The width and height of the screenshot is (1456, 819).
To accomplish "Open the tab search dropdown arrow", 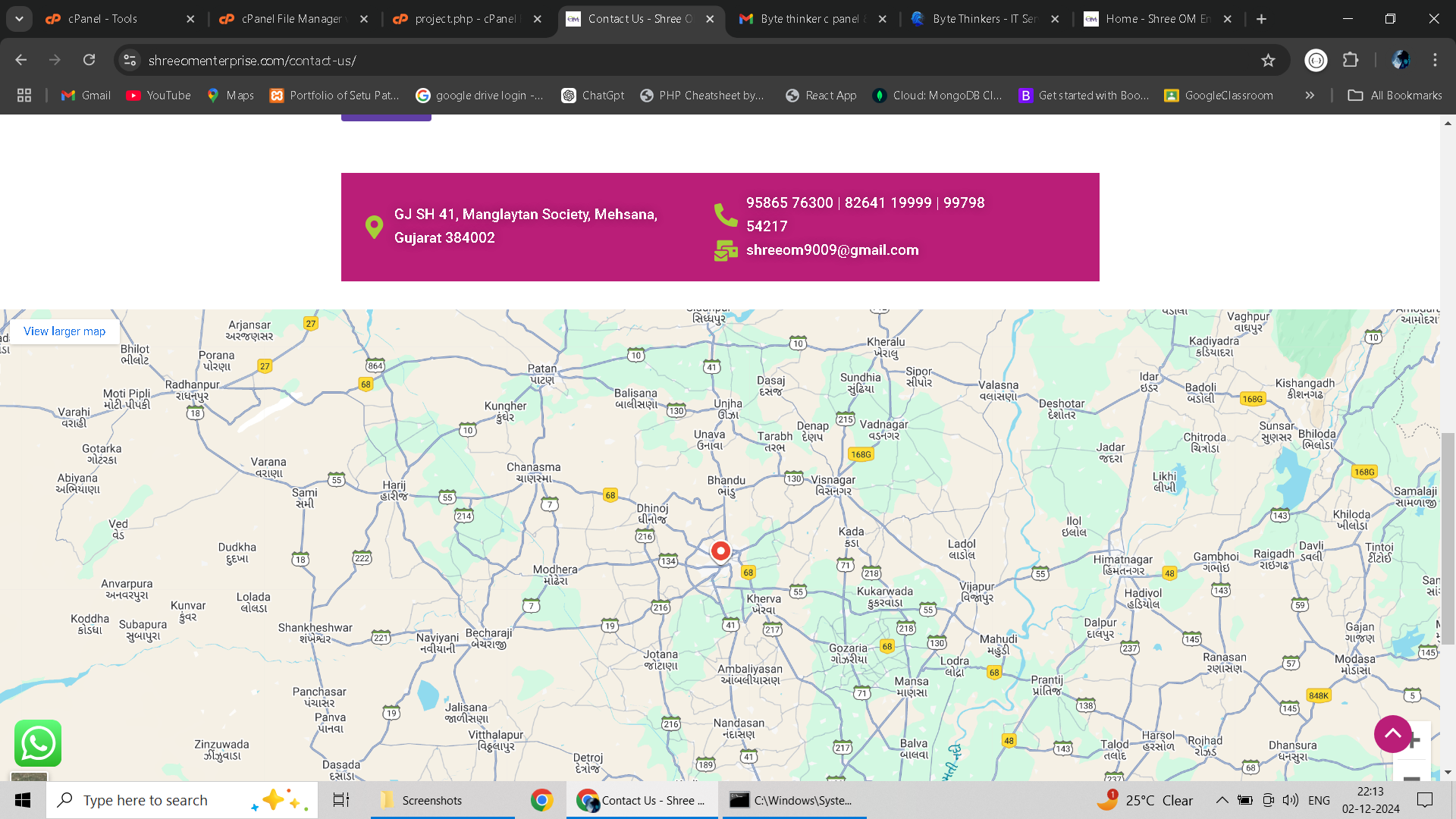I will click(x=19, y=19).
